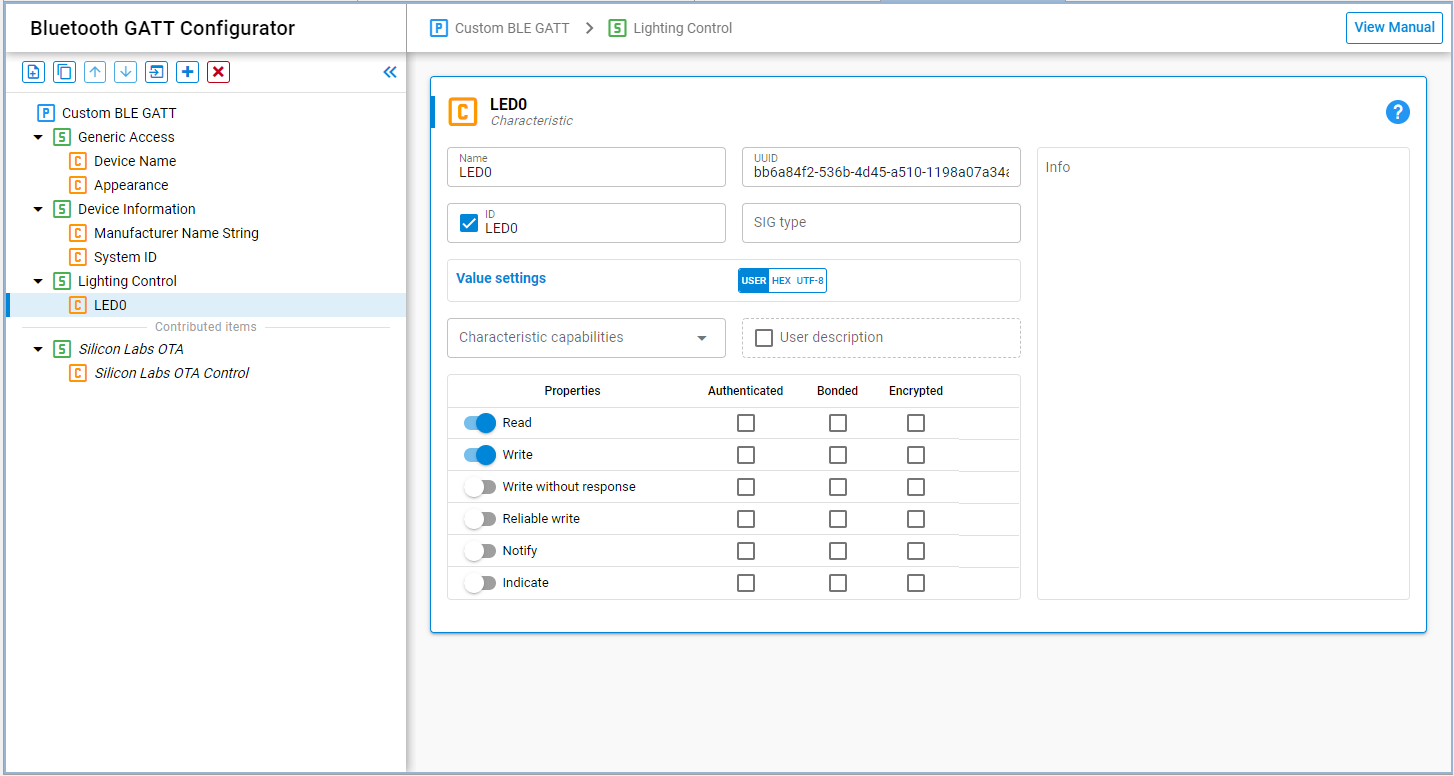The height and width of the screenshot is (776, 1454).
Task: Turn off the Read property toggle
Action: pyautogui.click(x=480, y=423)
